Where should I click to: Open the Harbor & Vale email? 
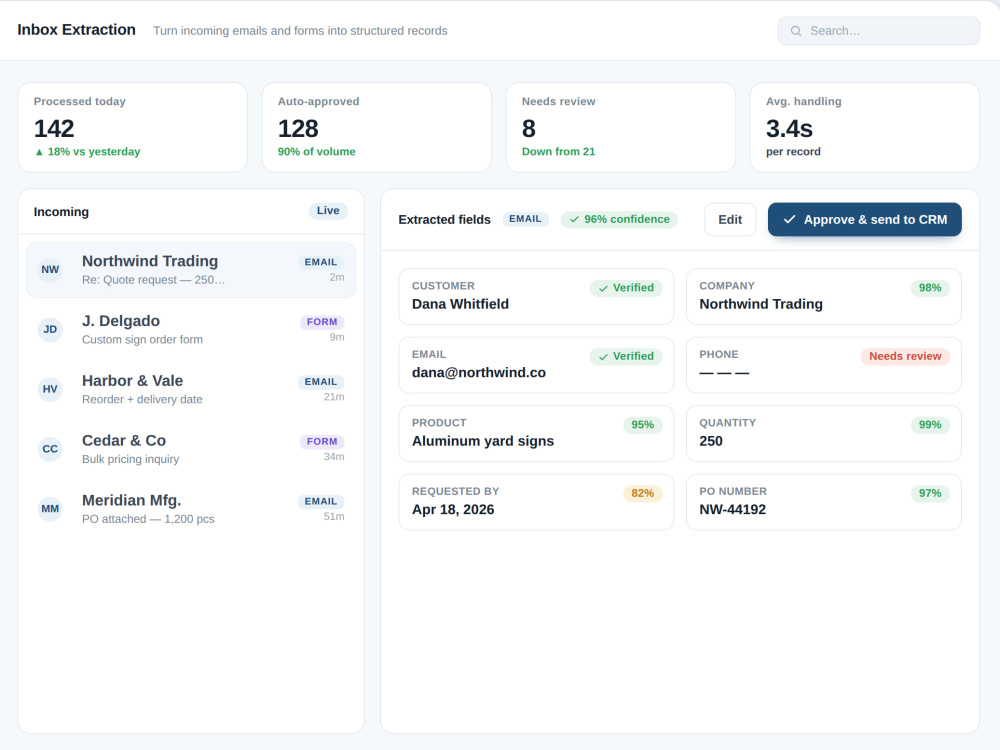coord(191,389)
